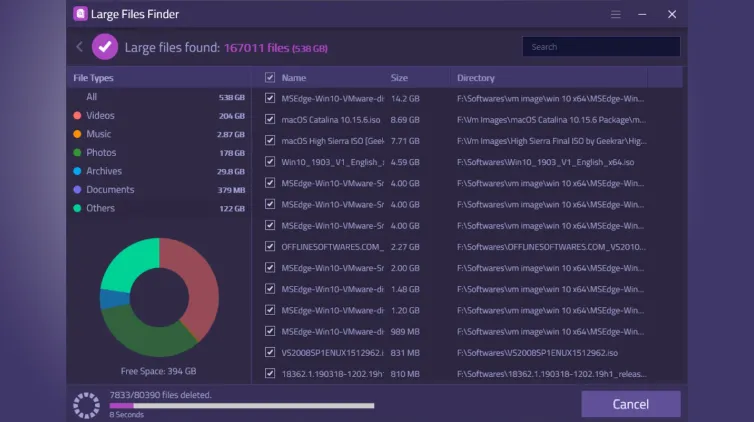The image size is (754, 422).
Task: Select the 1.20 GB size cell
Action: point(405,310)
